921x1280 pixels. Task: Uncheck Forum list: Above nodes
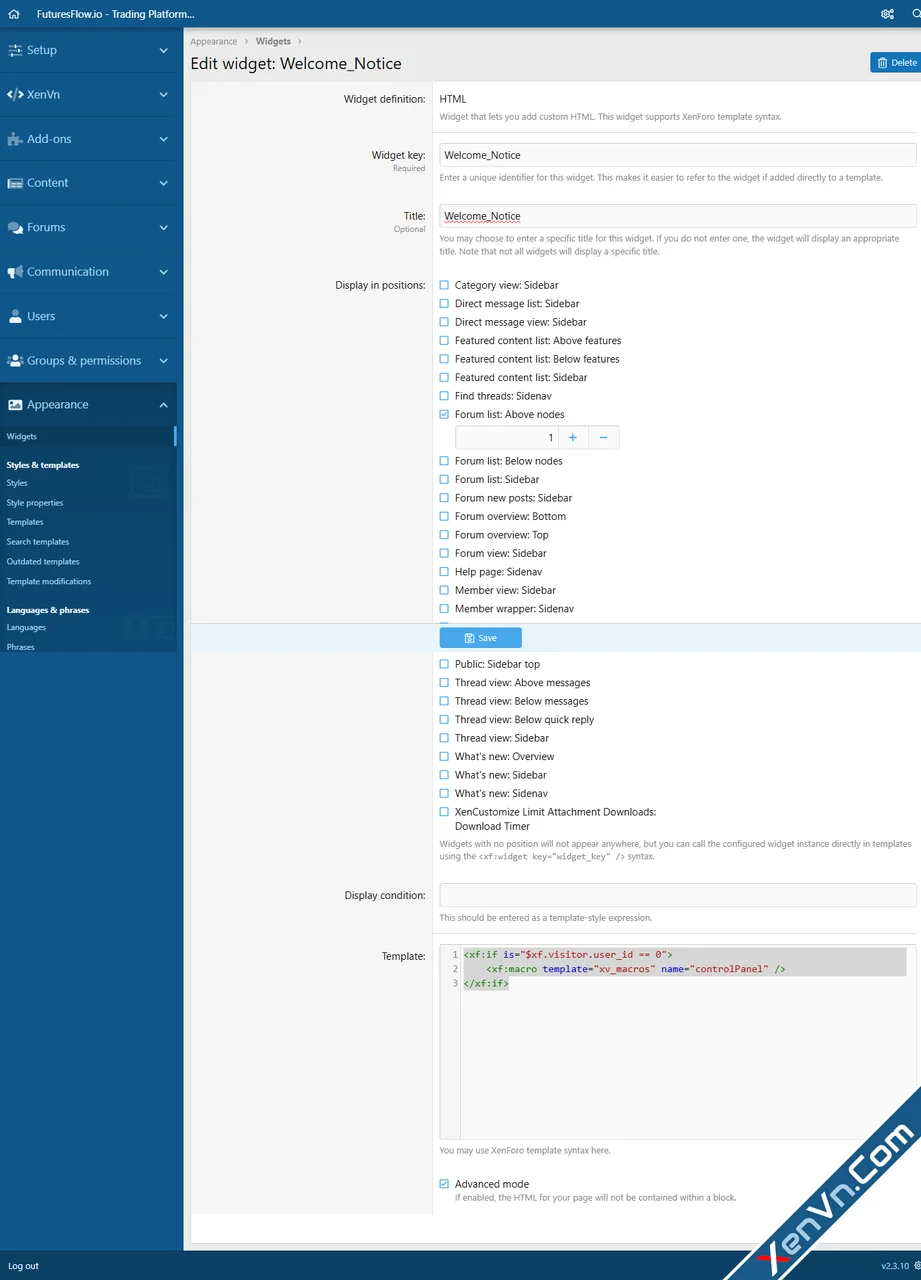[444, 415]
